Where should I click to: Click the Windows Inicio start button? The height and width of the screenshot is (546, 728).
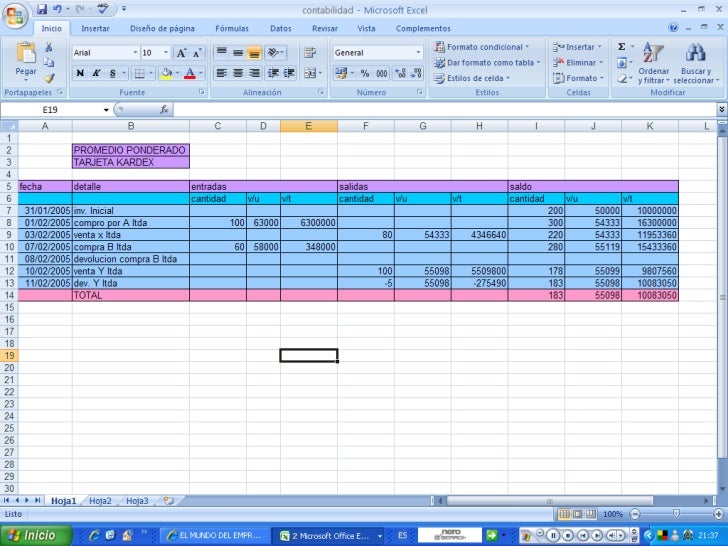tap(36, 535)
